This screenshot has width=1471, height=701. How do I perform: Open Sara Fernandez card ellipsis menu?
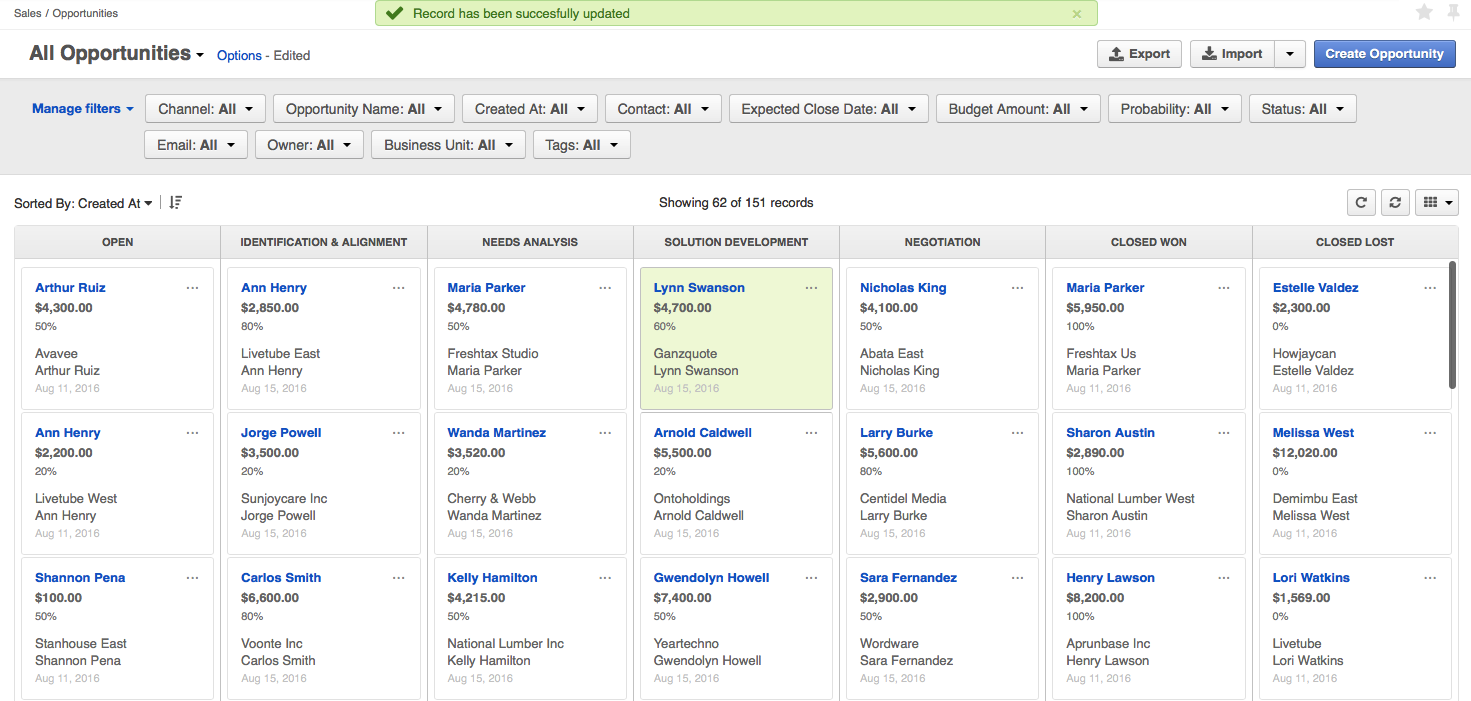coord(1017,578)
